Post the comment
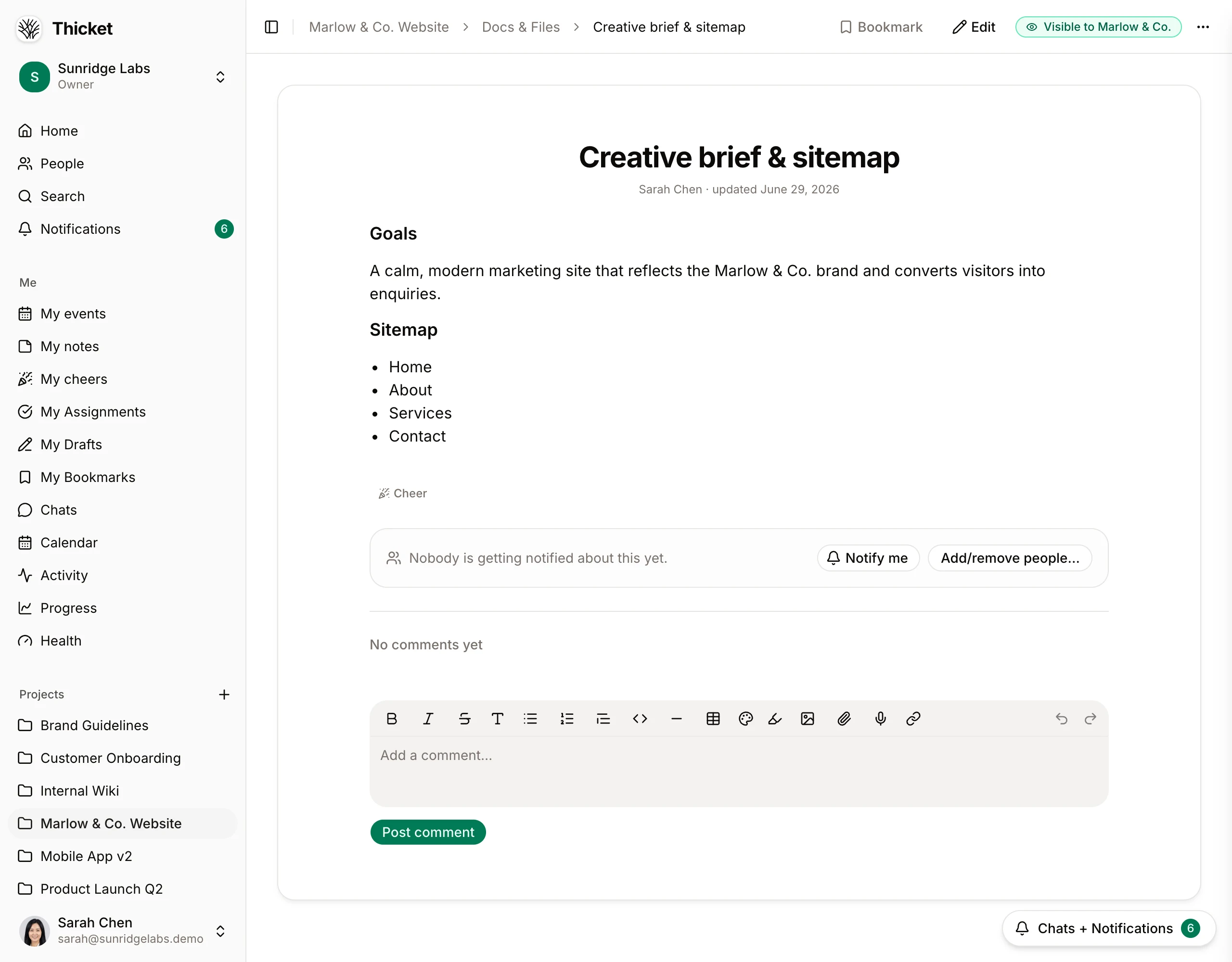This screenshot has height=962, width=1232. point(427,832)
